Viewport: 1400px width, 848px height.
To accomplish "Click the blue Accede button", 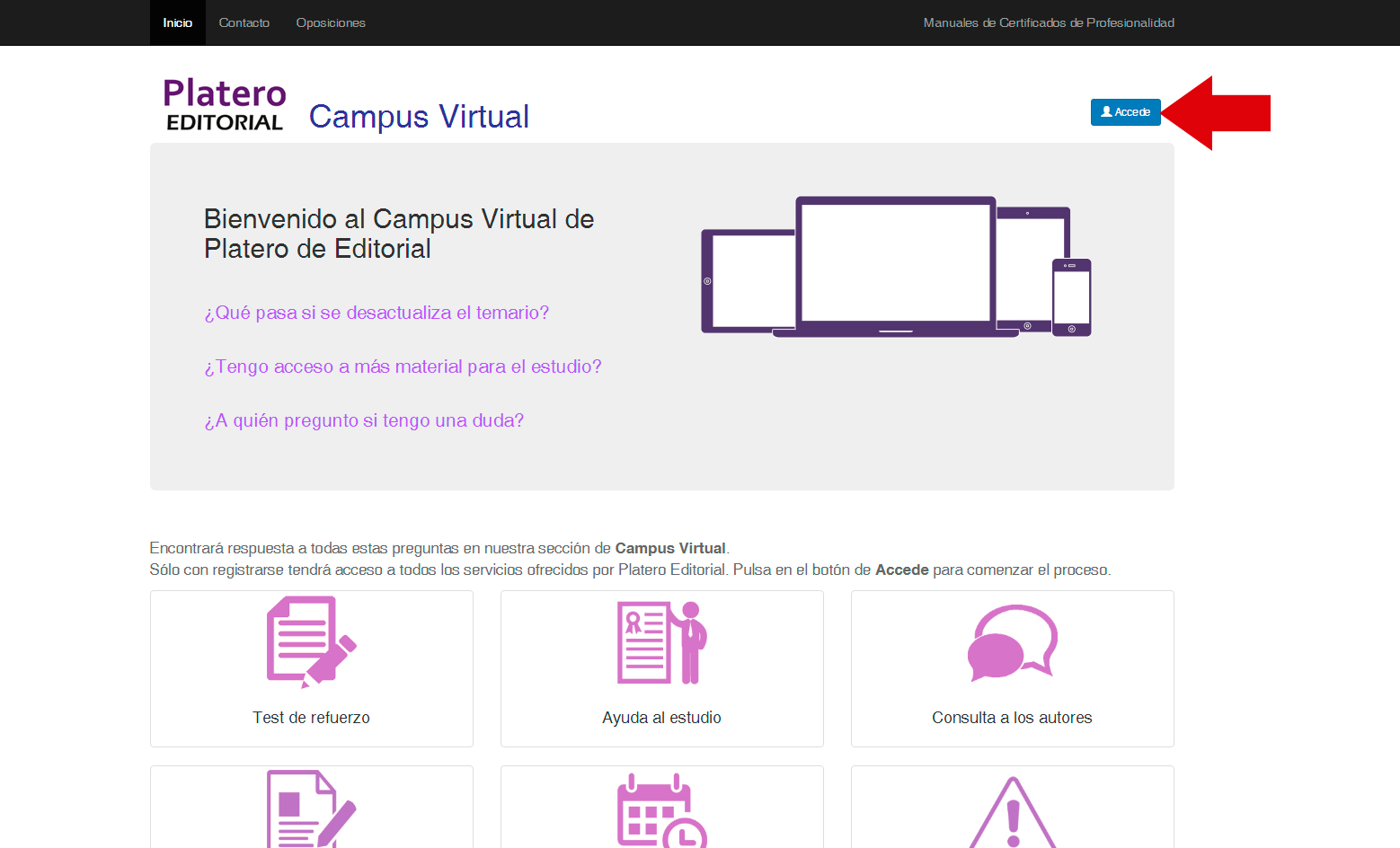I will click(x=1126, y=112).
